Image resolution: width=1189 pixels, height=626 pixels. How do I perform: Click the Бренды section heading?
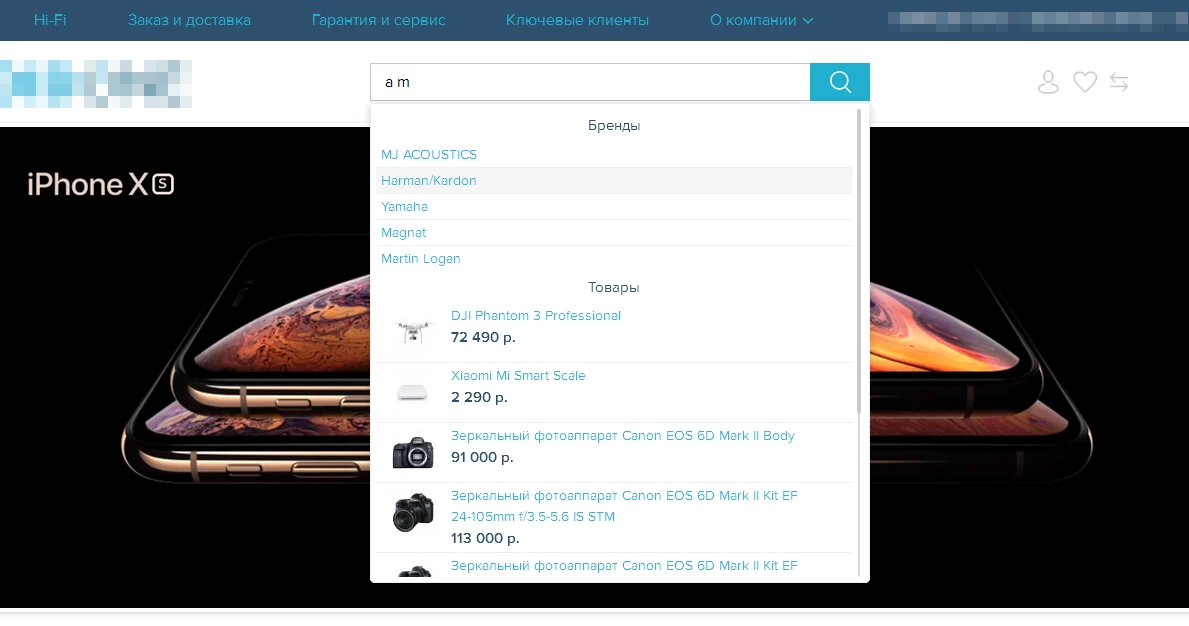click(613, 126)
